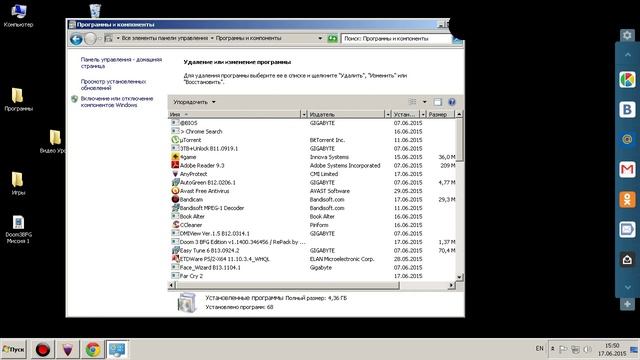Screen dimensions: 640x360
Task: Open the Программы desktop folder
Action: [x=18, y=100]
